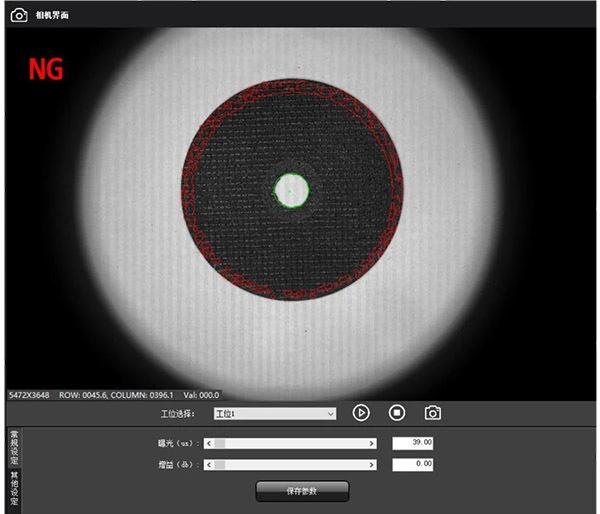This screenshot has width=600, height=514.
Task: Click right arrow of exposure slider
Action: pos(371,444)
